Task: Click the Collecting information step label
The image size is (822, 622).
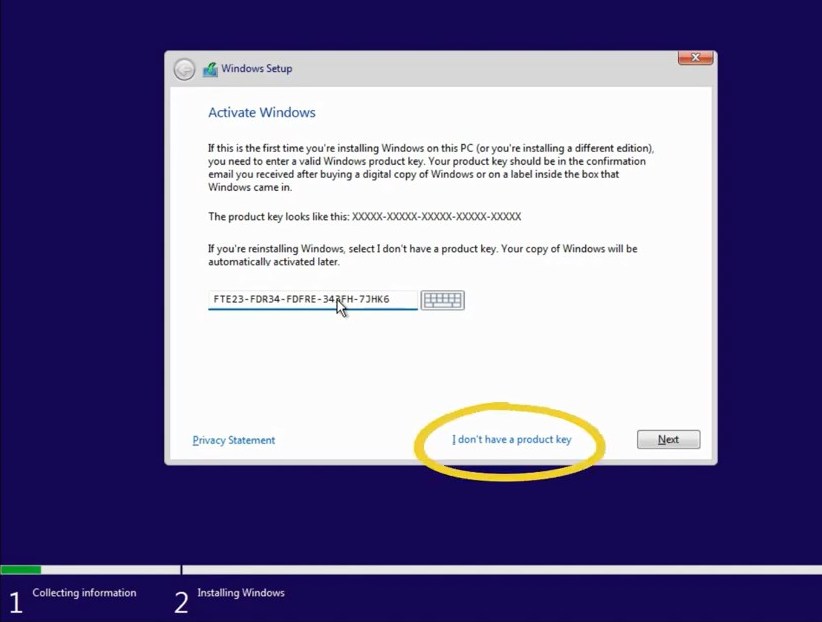Action: [x=84, y=593]
